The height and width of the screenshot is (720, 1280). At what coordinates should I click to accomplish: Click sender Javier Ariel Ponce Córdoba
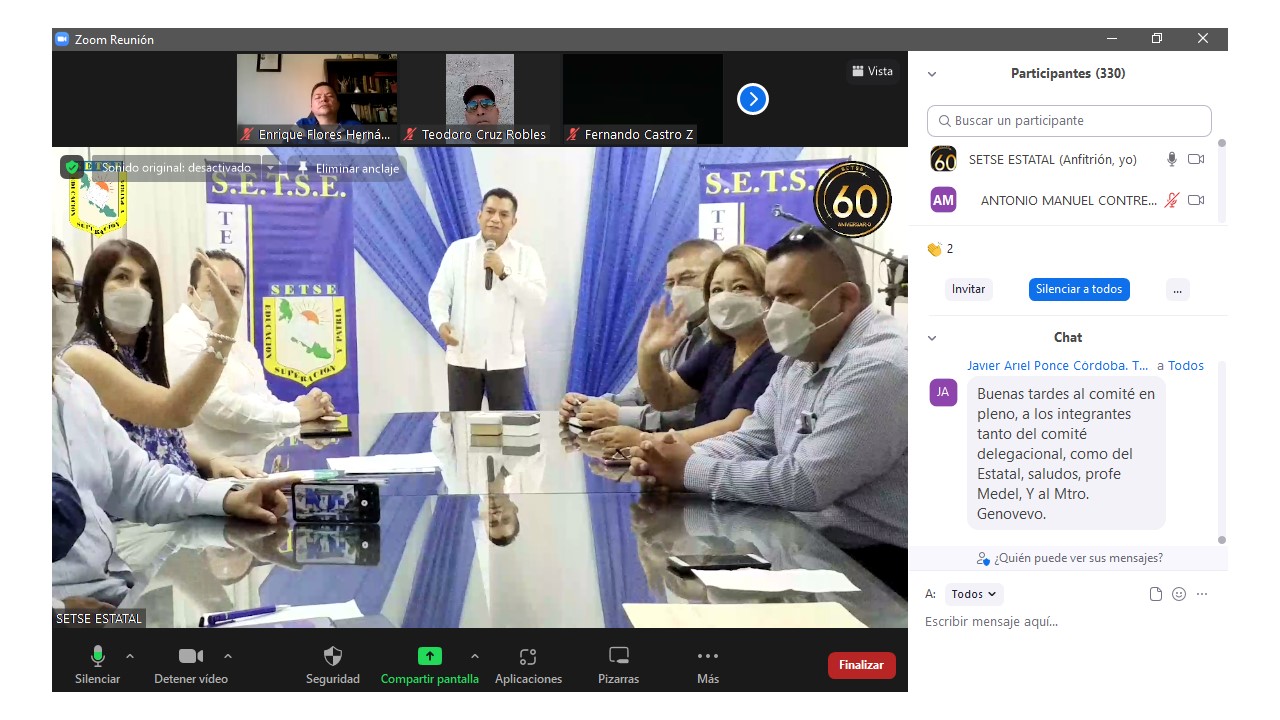click(1058, 366)
